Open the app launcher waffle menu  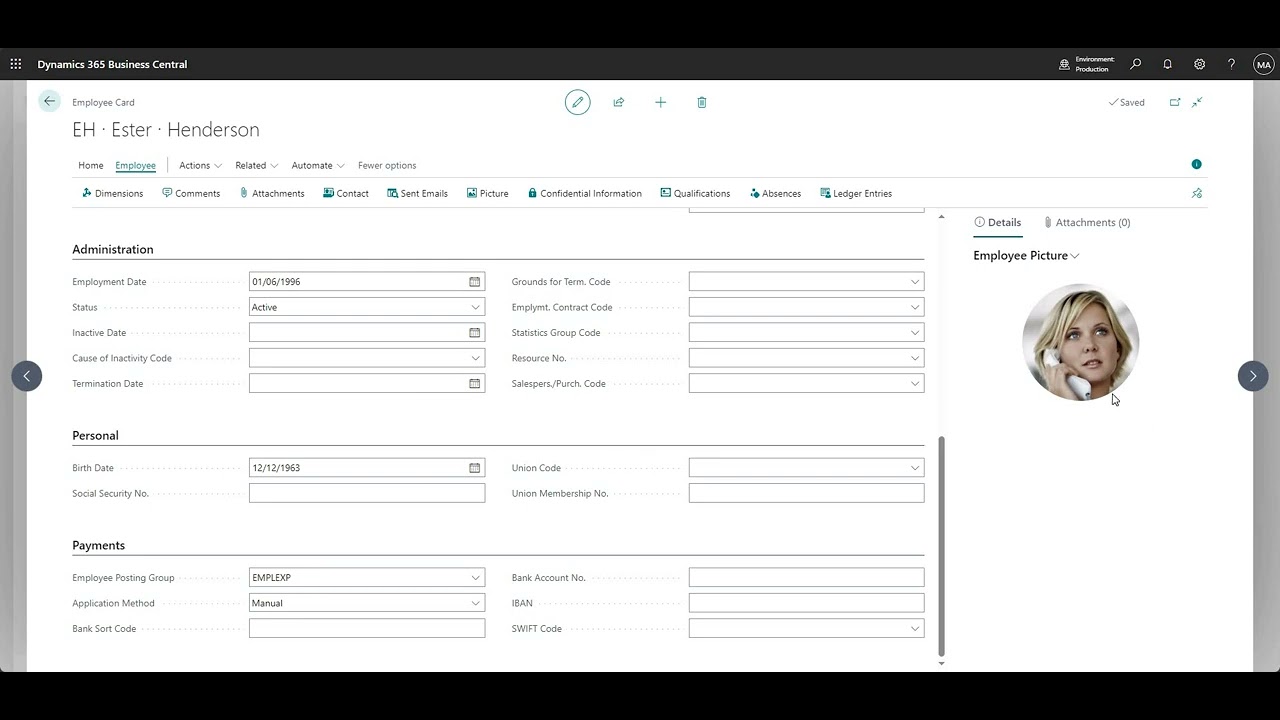[x=16, y=64]
